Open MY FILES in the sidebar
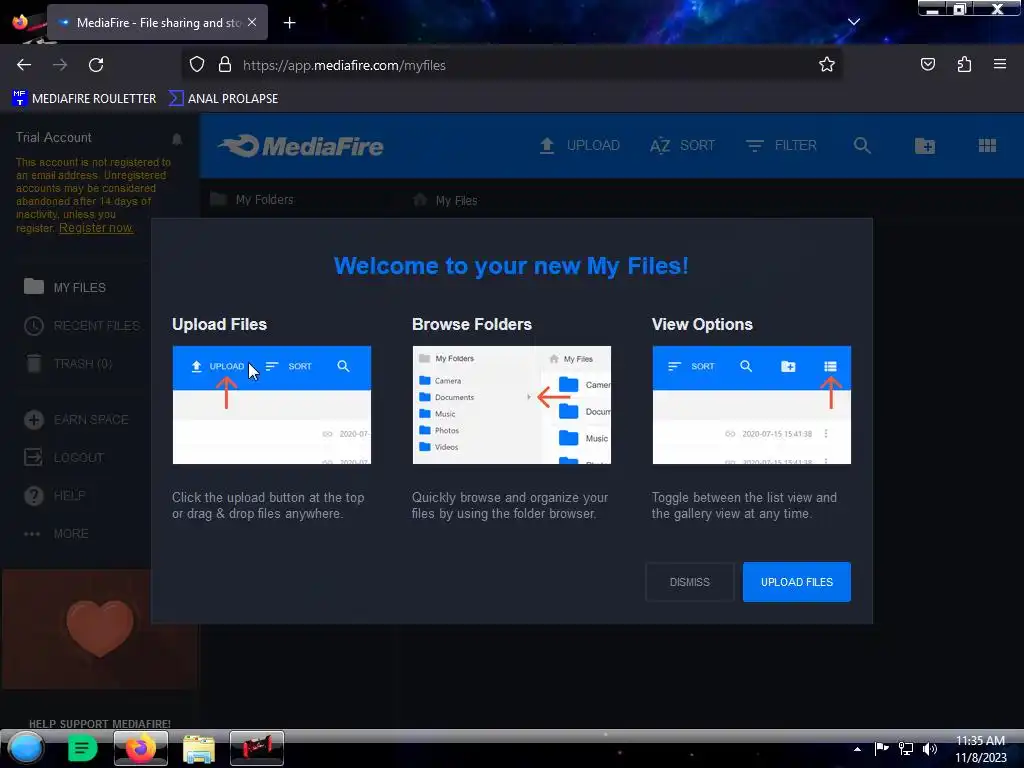This screenshot has width=1024, height=768. click(65, 287)
